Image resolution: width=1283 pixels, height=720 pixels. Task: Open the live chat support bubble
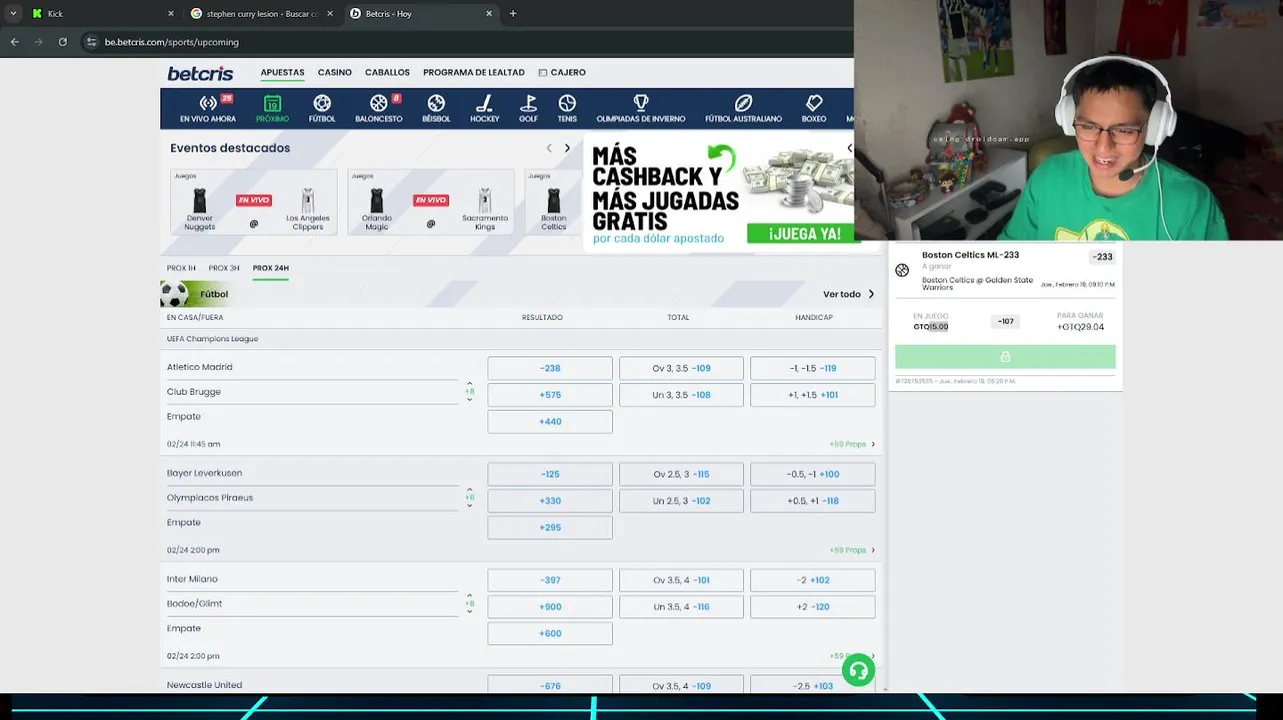click(x=858, y=670)
